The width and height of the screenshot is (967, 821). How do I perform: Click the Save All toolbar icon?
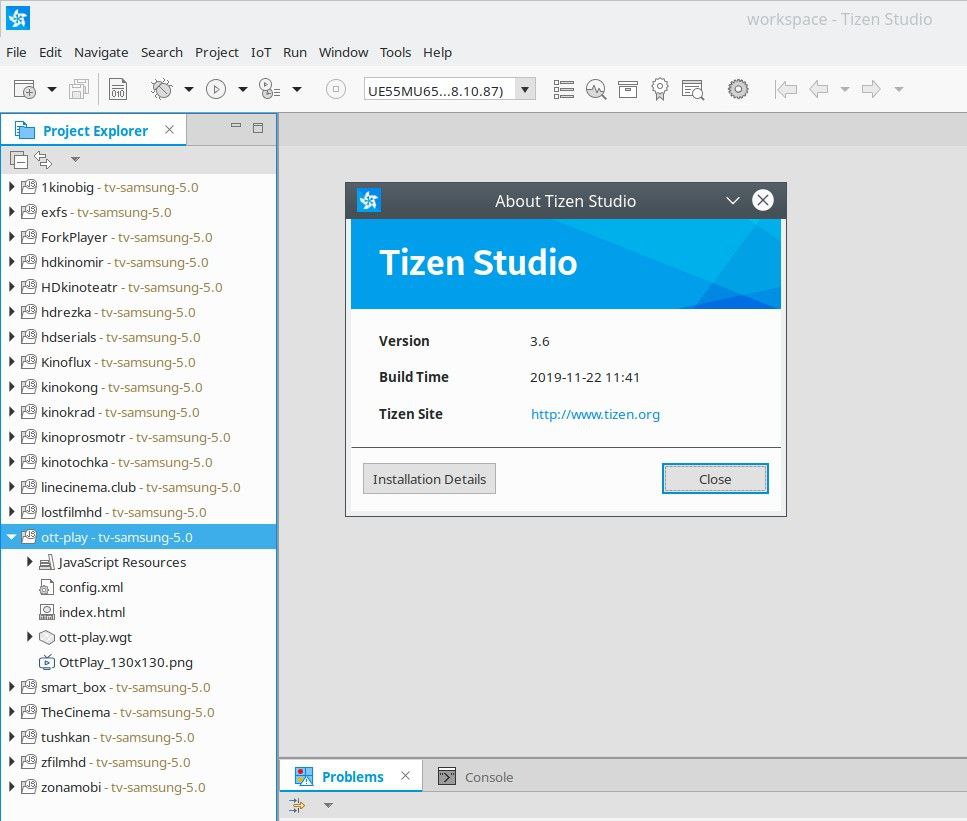click(x=79, y=89)
